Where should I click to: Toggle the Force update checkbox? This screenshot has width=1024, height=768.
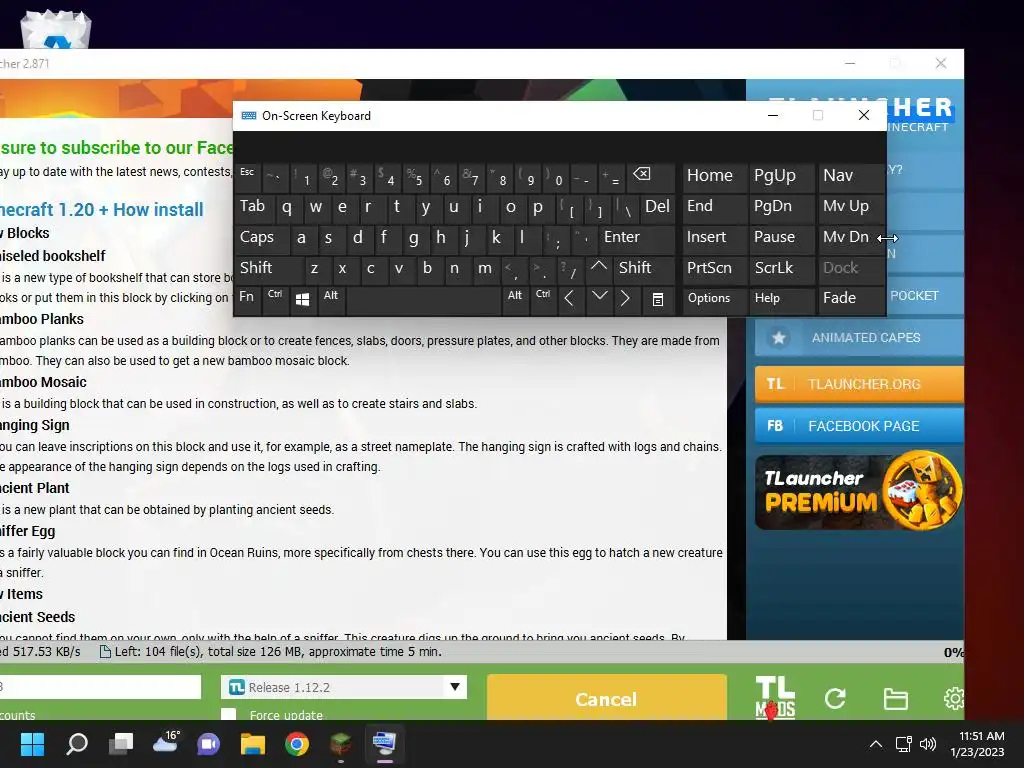(229, 714)
